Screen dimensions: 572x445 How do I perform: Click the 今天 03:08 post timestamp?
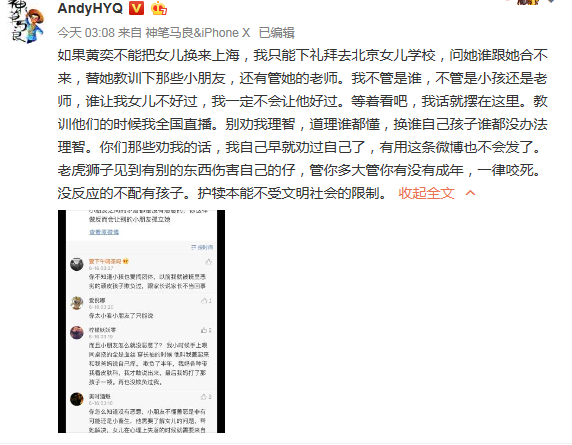point(86,33)
